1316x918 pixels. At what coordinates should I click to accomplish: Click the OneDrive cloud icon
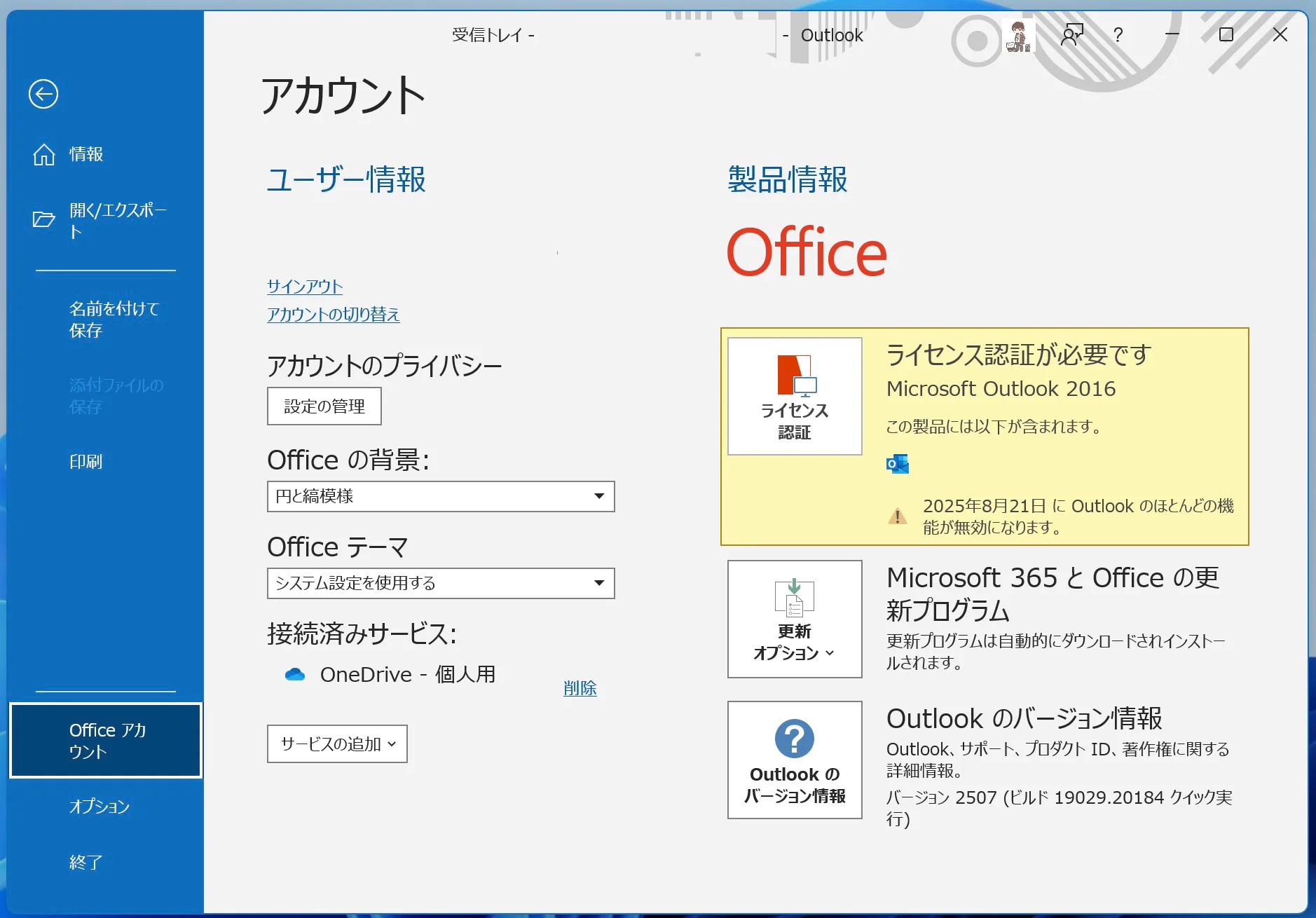click(x=295, y=674)
